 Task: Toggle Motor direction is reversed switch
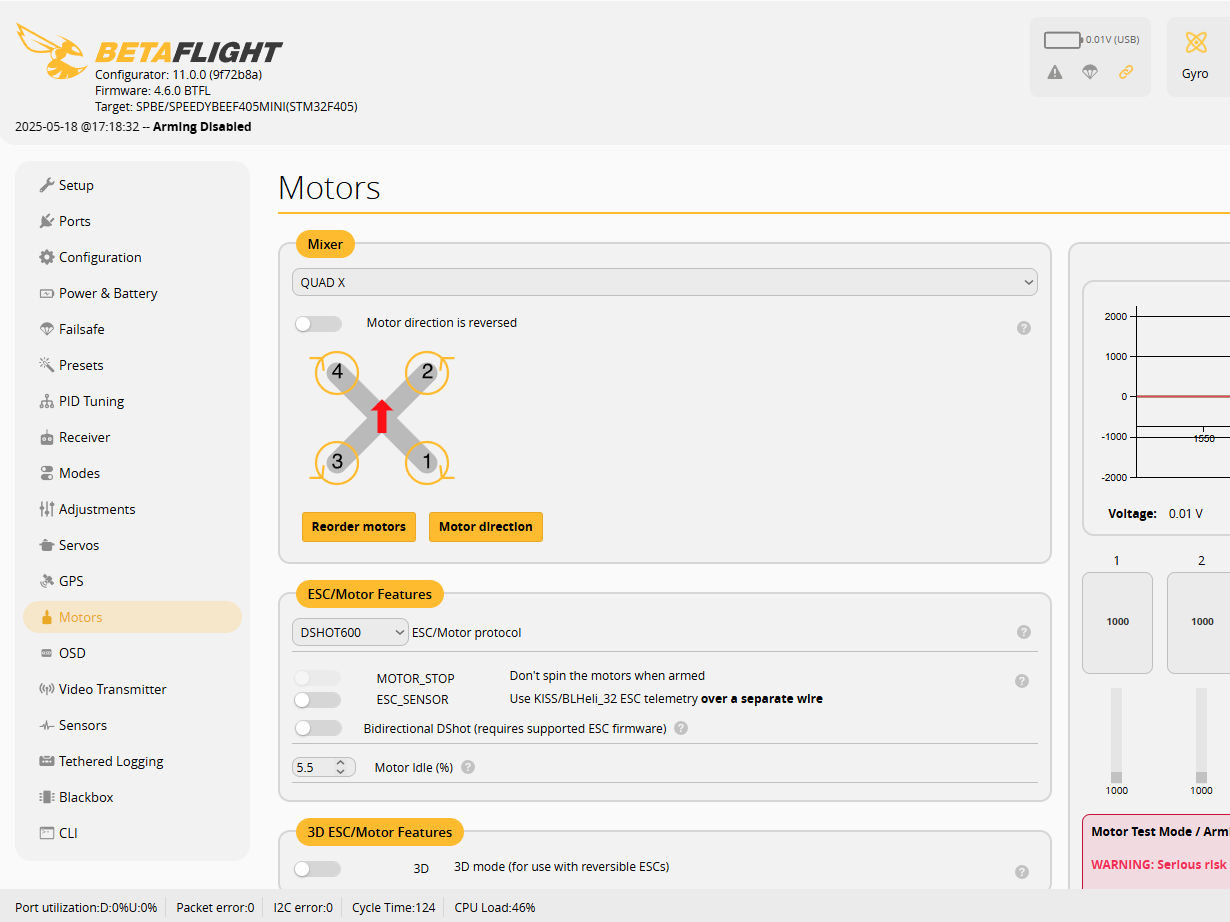318,323
